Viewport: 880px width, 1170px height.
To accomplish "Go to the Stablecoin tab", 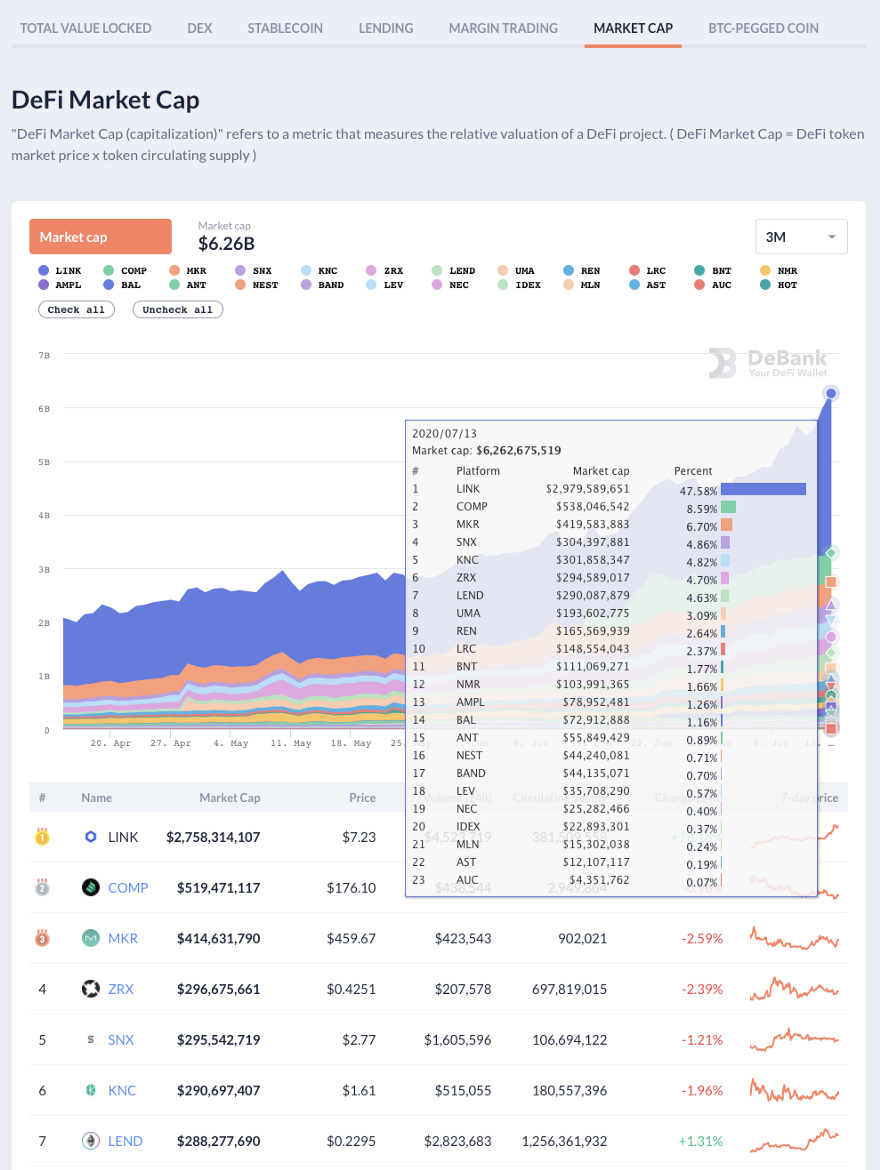I will tap(285, 28).
